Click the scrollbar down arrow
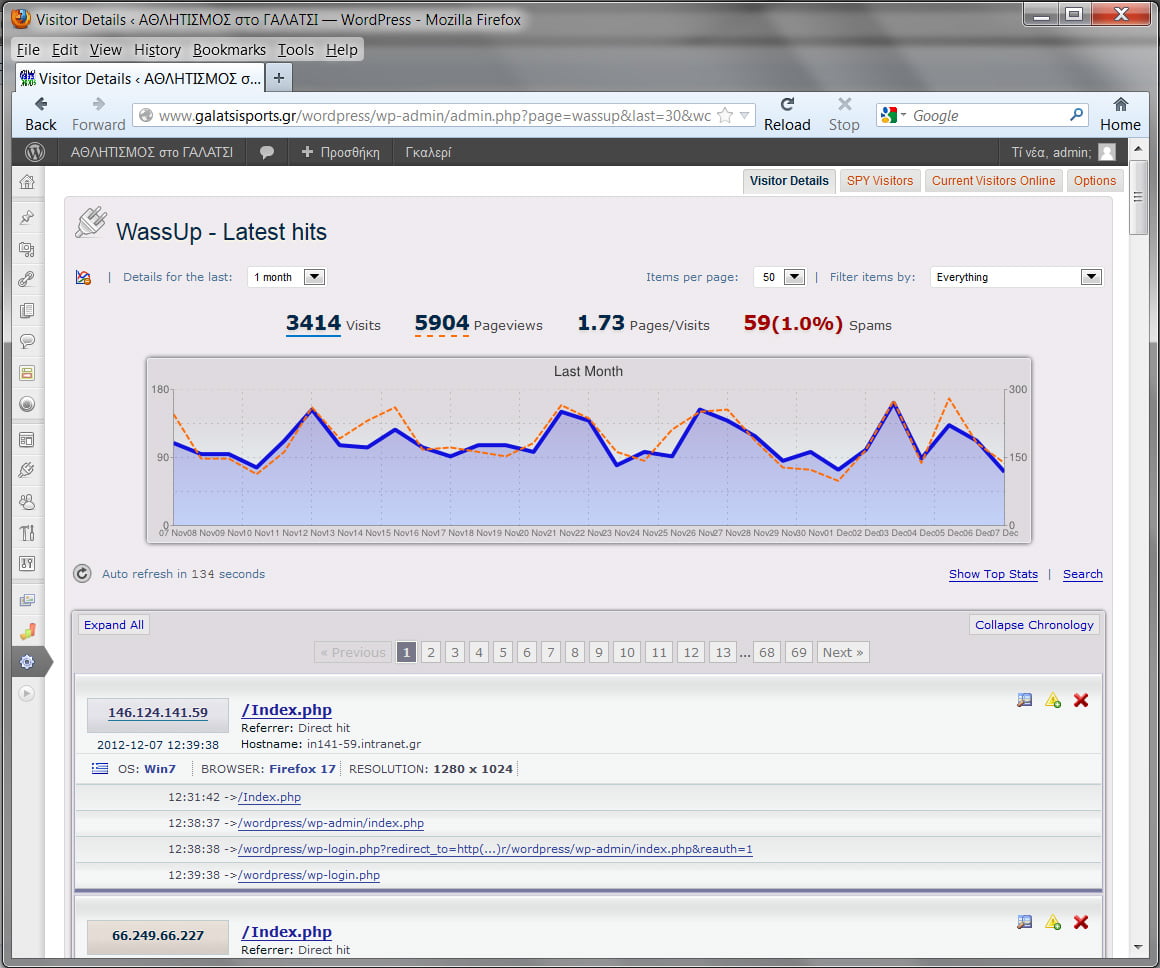This screenshot has height=968, width=1160. [1138, 947]
